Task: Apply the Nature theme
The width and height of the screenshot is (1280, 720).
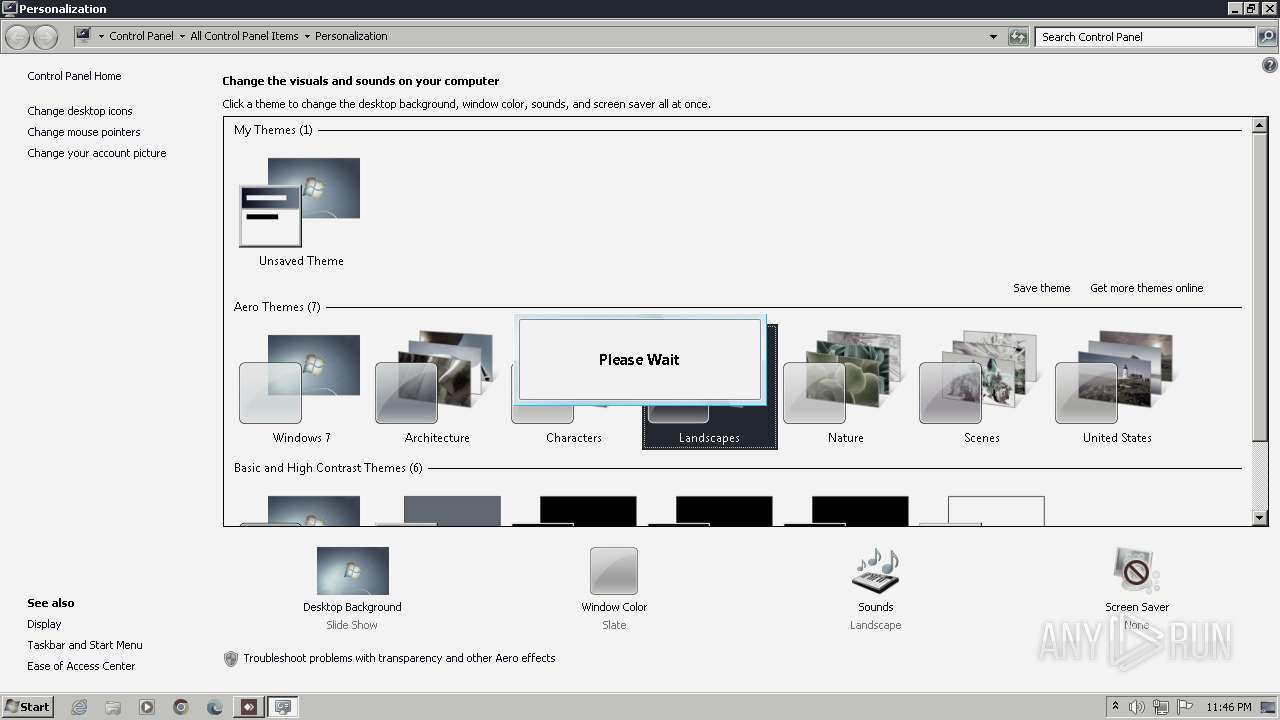Action: tap(844, 379)
